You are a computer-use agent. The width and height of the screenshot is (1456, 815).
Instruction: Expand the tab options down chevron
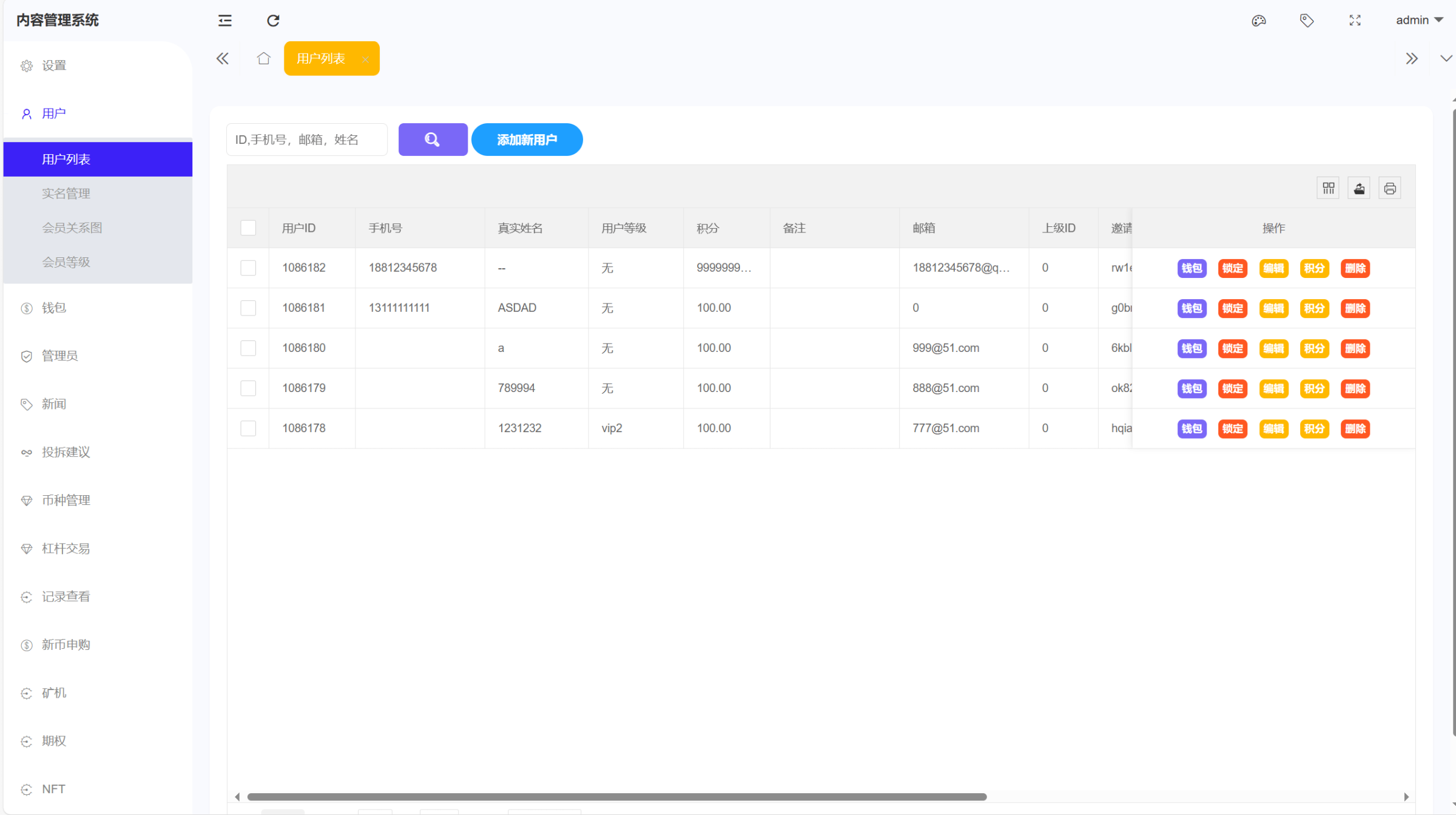[1446, 58]
